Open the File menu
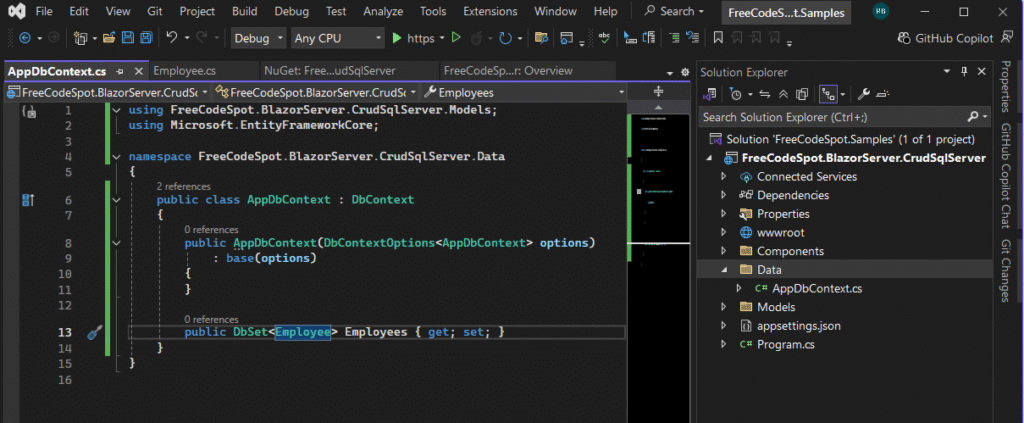This screenshot has height=423, width=1024. click(x=44, y=11)
